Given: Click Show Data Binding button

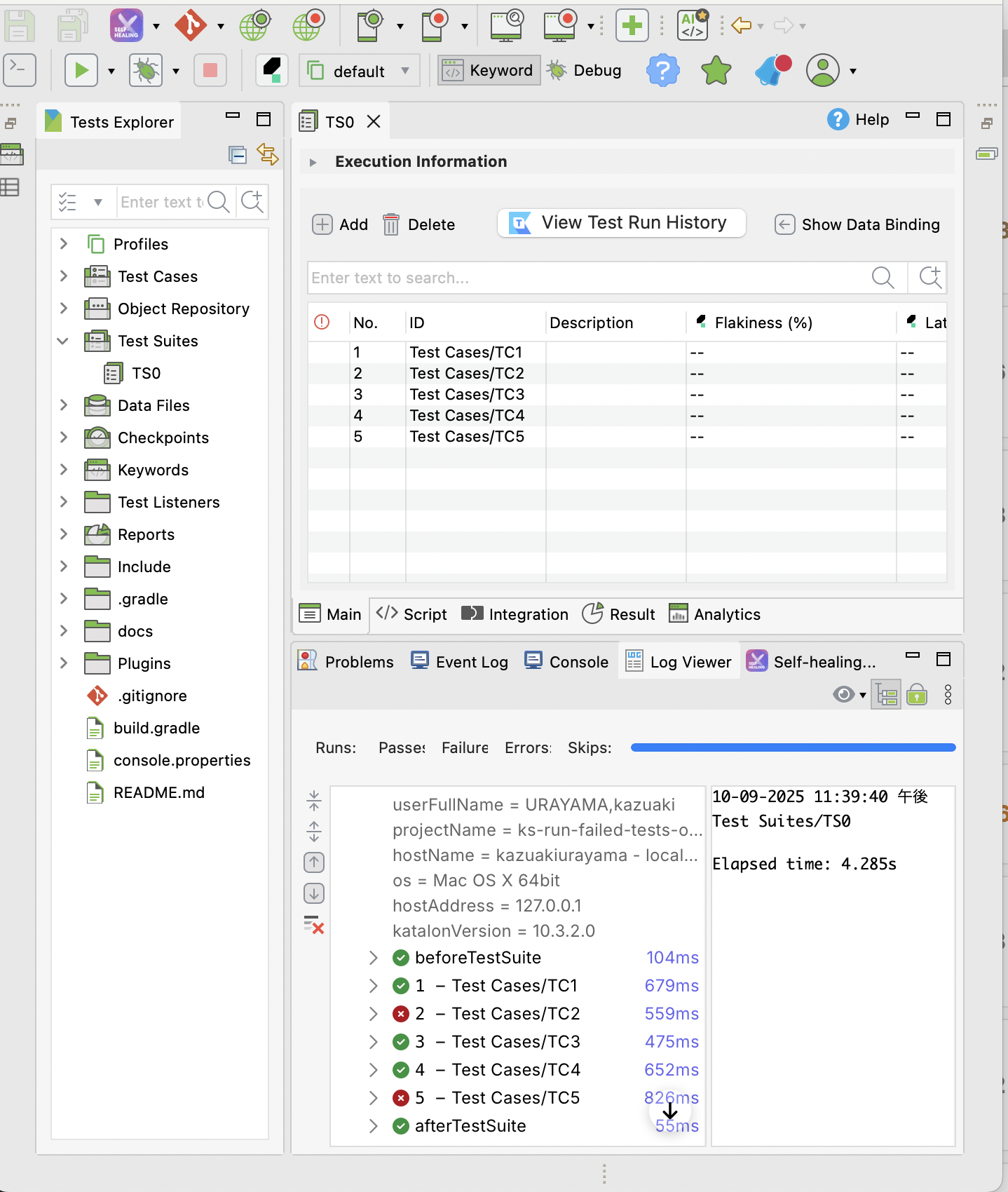Looking at the screenshot, I should click(857, 224).
